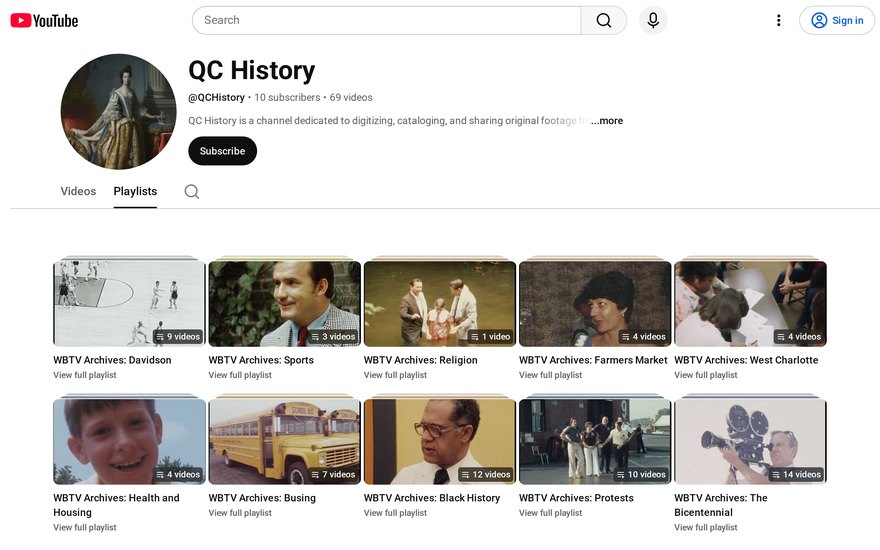Screen dimensions: 880x550
Task: Click title WBTV Archives: Farmers Market
Action: 593,360
